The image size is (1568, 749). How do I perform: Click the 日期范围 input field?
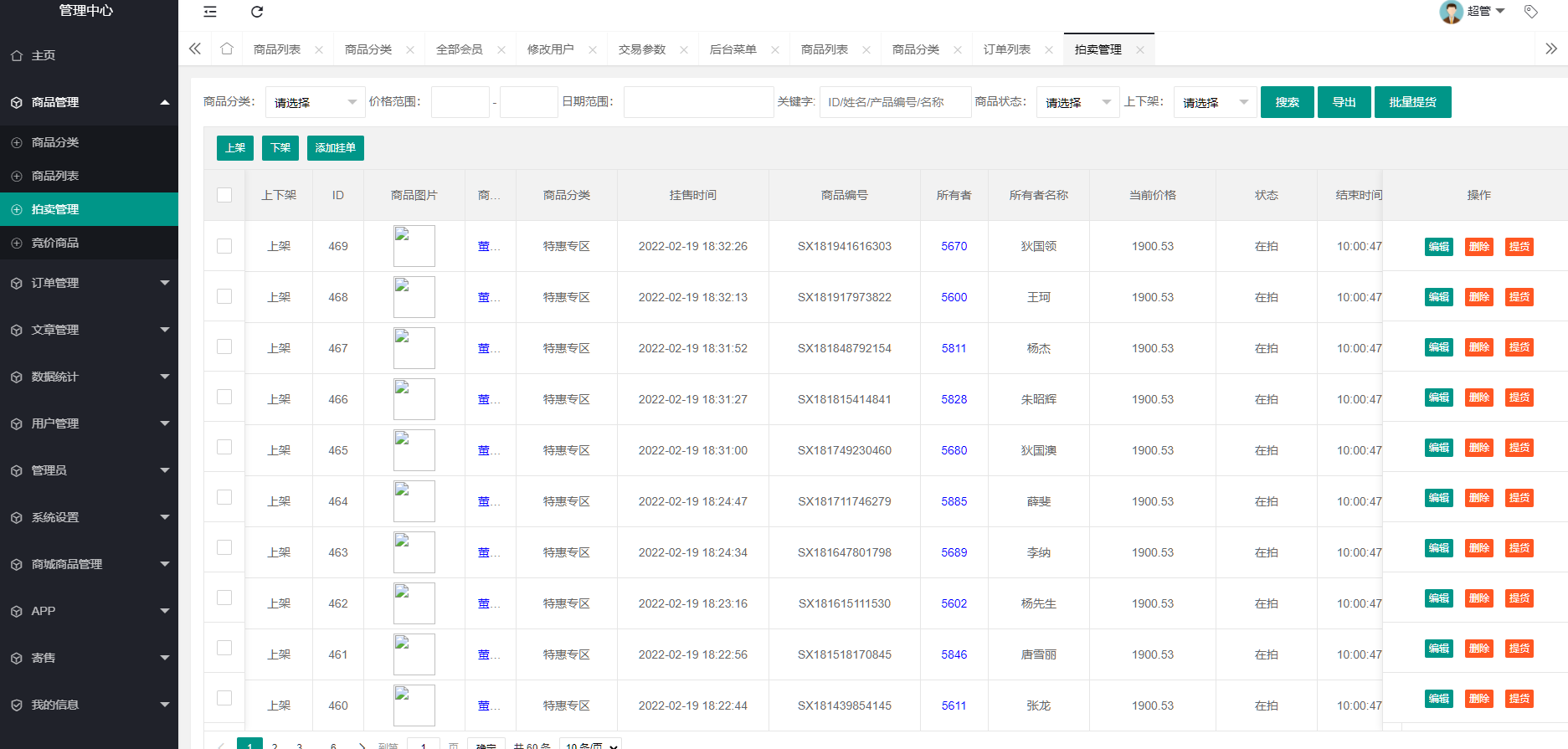[698, 102]
